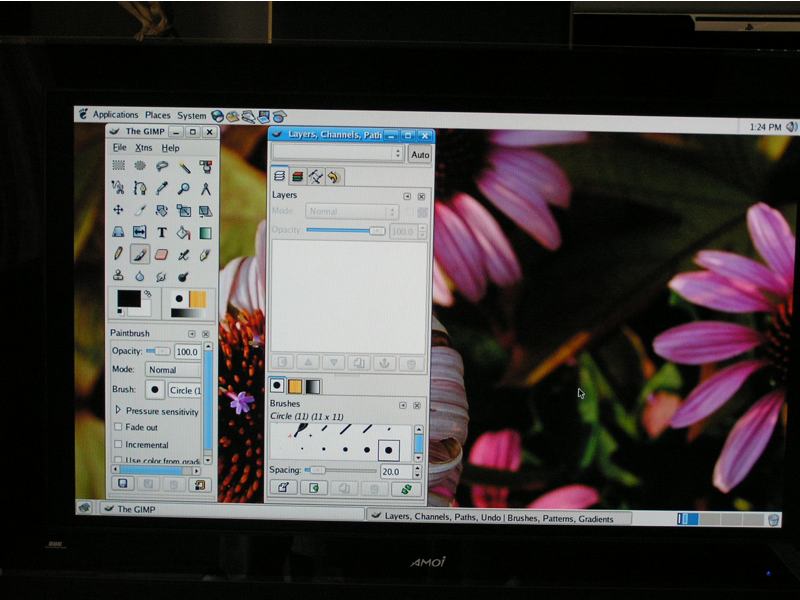800x600 pixels.
Task: Enable the Fade out checkbox
Action: [118, 427]
